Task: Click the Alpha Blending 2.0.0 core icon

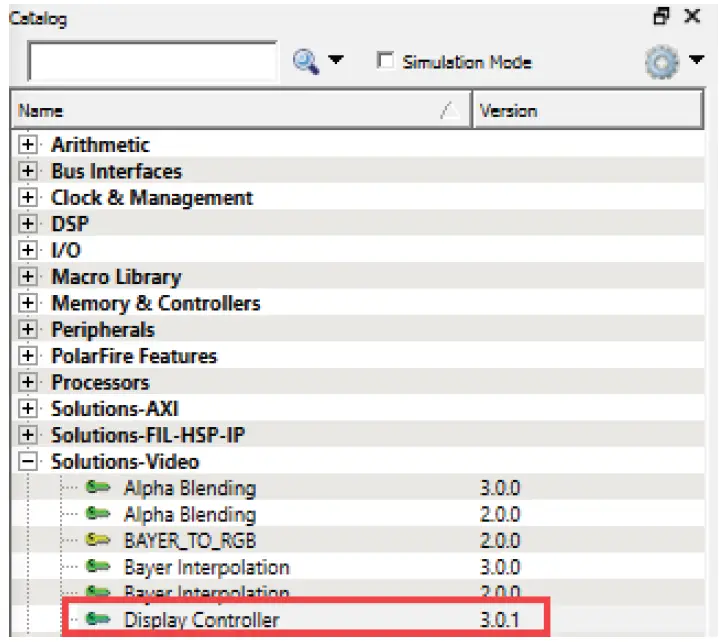Action: (97, 515)
